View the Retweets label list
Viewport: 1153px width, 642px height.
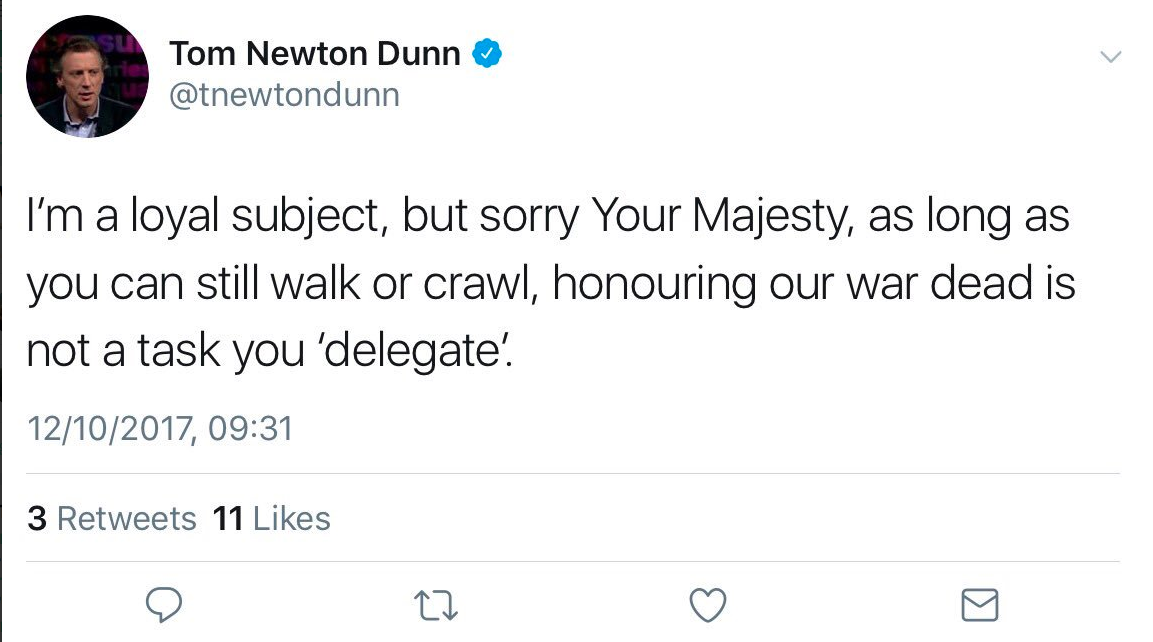[126, 518]
